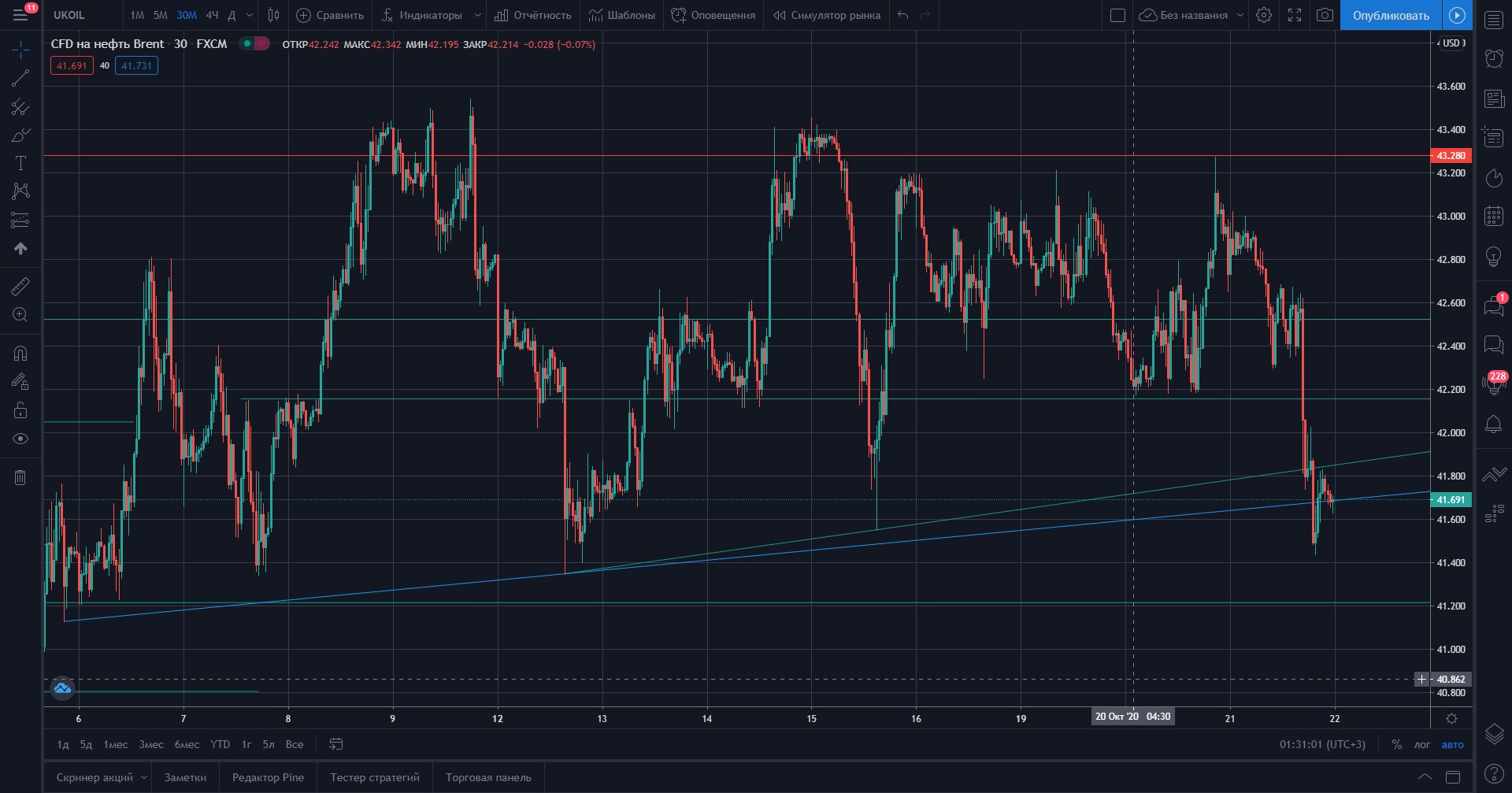Toggle magnet mode for drawings

20,354
